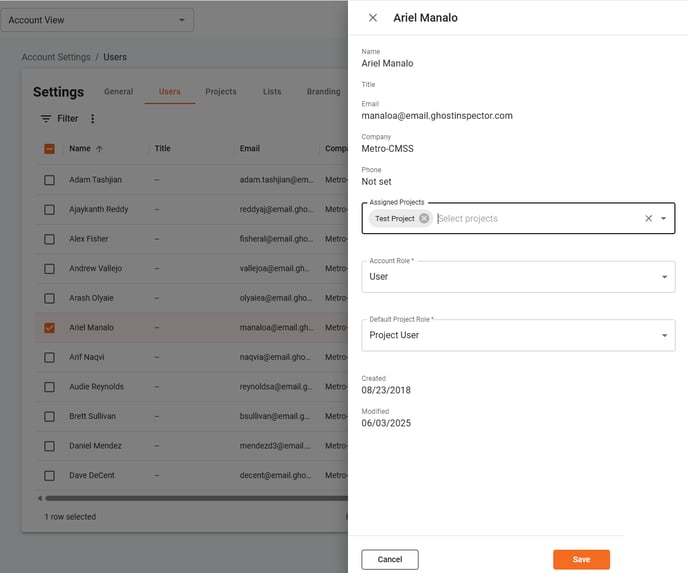
Task: Switch to the Branding tab
Action: coord(323,91)
